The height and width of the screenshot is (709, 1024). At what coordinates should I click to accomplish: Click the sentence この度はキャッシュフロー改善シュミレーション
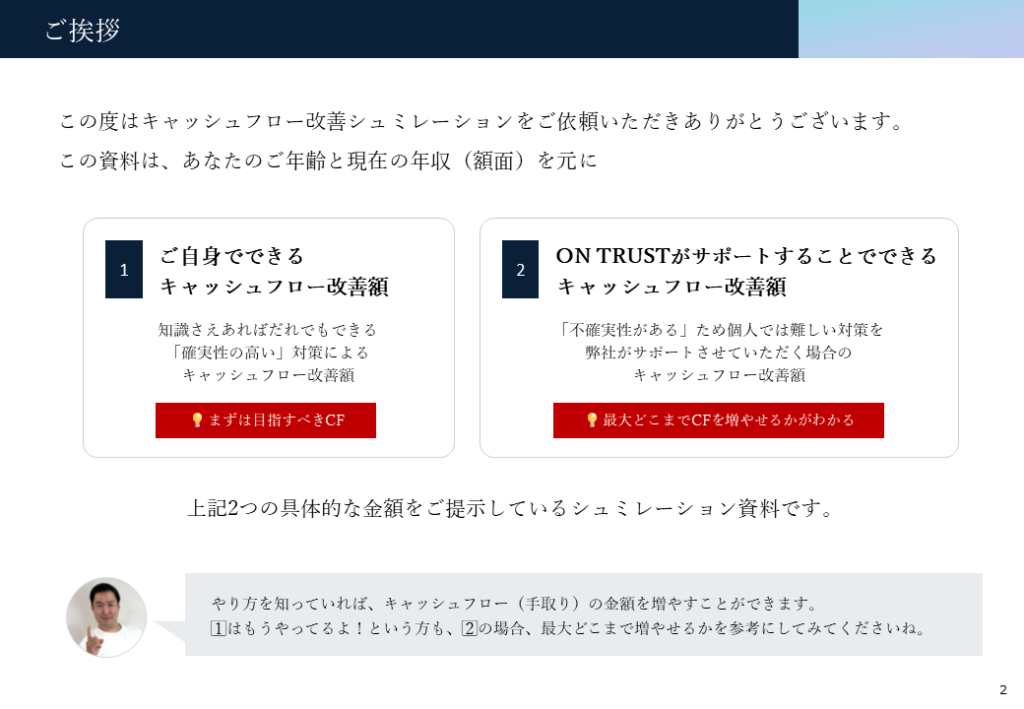[x=482, y=121]
